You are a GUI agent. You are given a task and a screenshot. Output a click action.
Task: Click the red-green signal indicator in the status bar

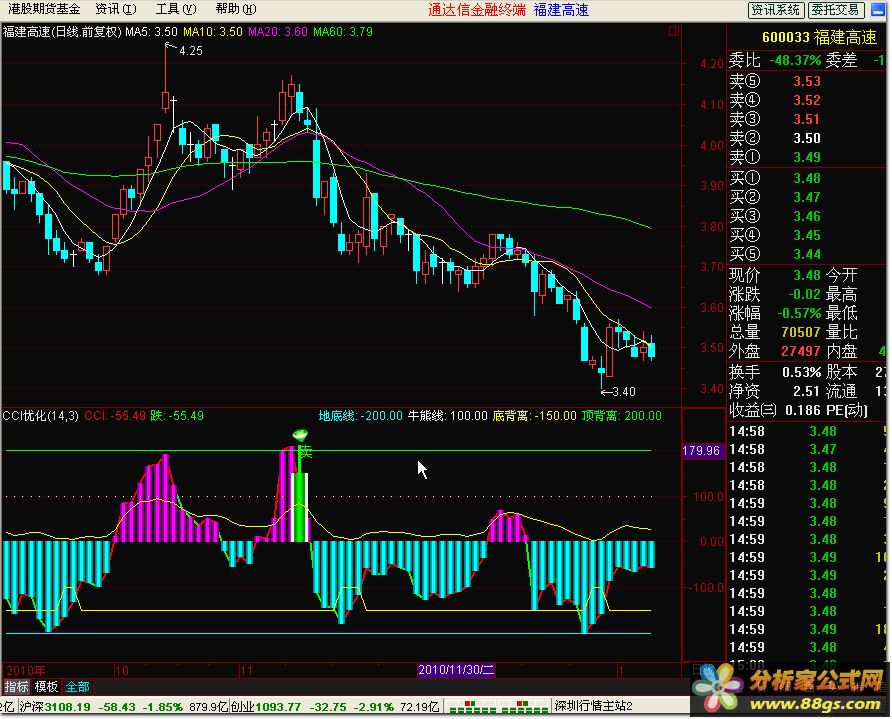click(497, 706)
